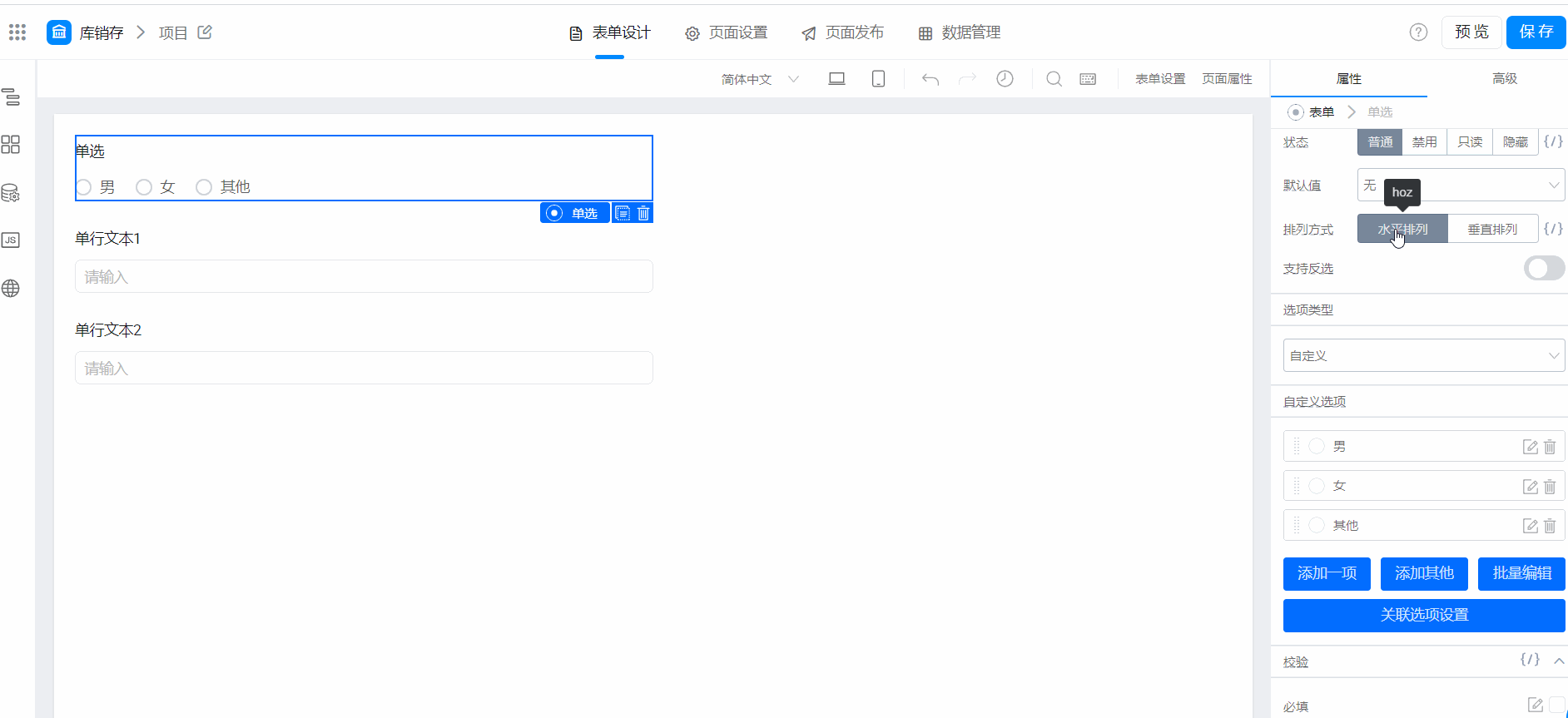
Task: Click the 单行文本1 input field
Action: (x=364, y=276)
